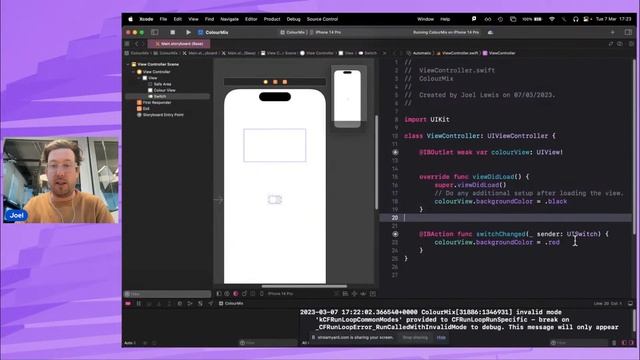Click the cloud status icon in activity bar

pos(490,32)
